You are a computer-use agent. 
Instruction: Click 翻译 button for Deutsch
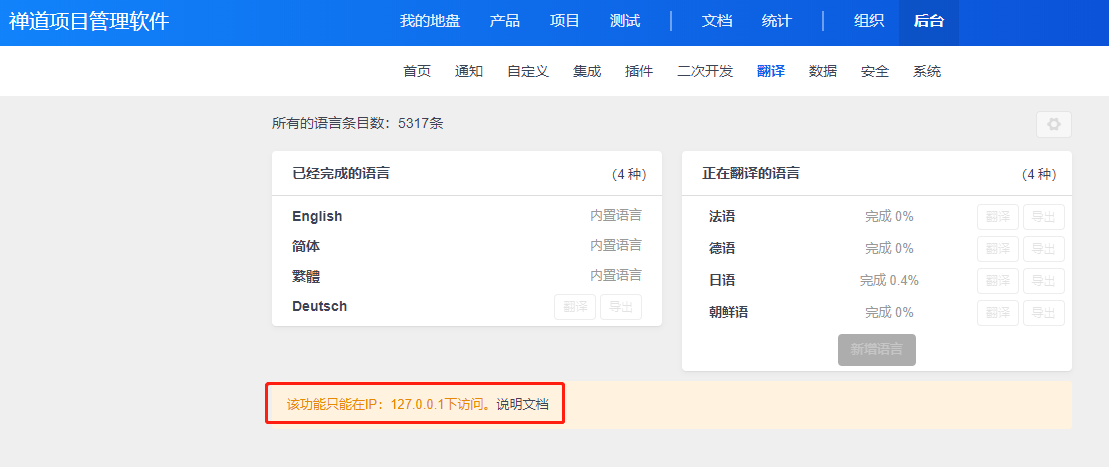click(x=575, y=307)
